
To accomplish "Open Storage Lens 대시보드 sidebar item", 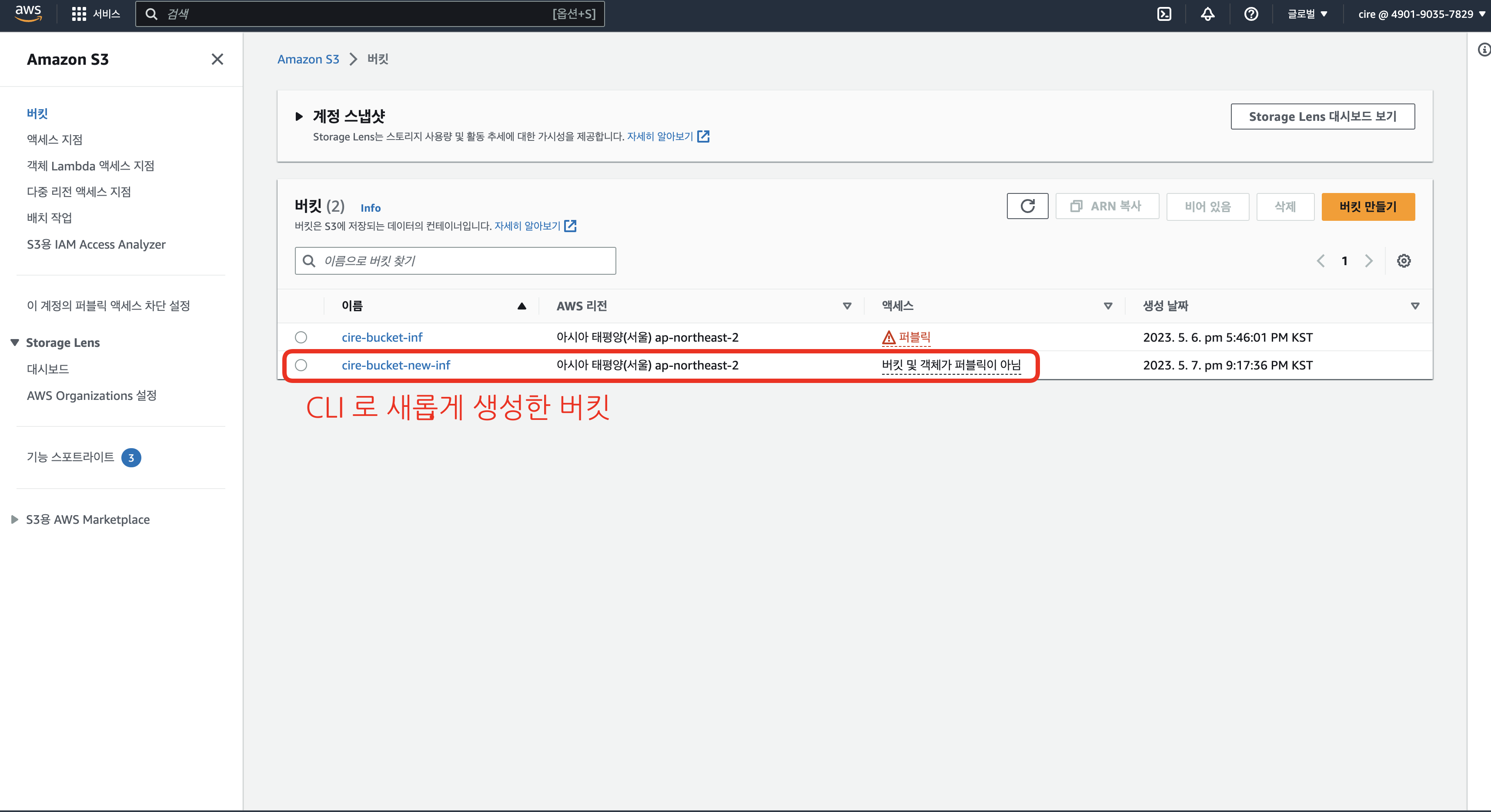I will pos(48,369).
